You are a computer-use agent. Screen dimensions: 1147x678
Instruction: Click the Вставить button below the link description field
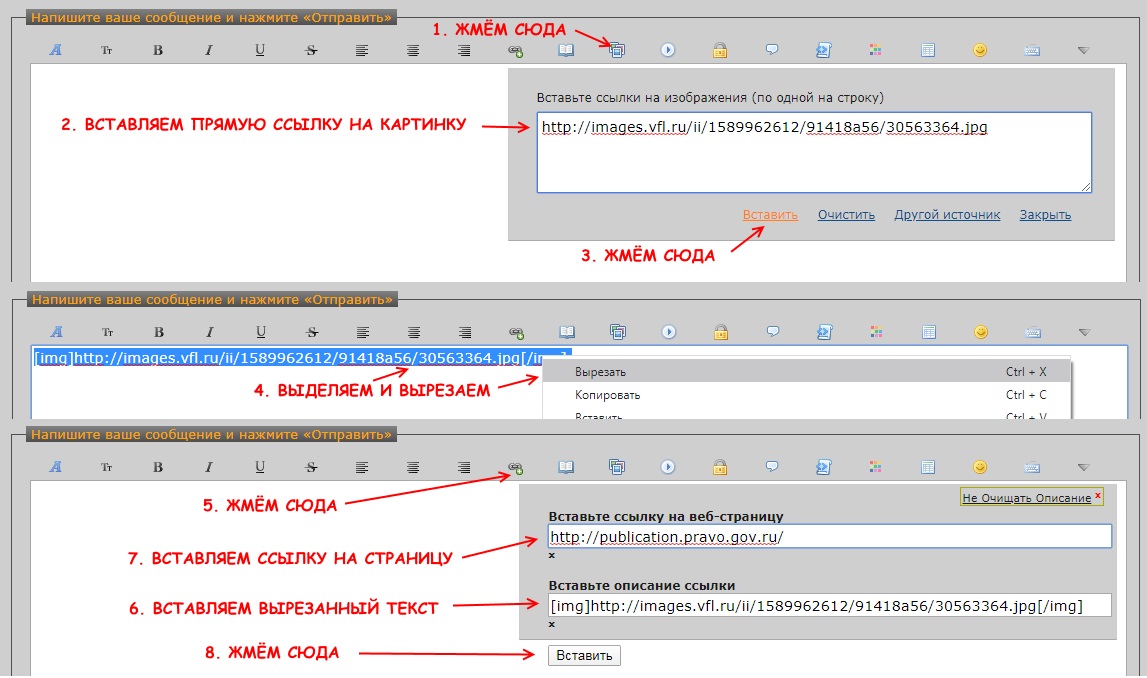tap(584, 655)
